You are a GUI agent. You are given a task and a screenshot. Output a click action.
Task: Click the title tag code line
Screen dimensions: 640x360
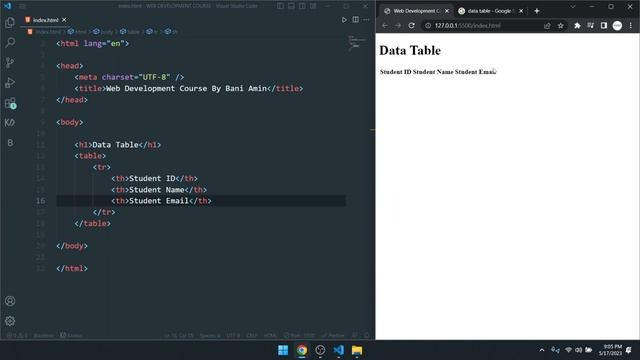pyautogui.click(x=189, y=89)
